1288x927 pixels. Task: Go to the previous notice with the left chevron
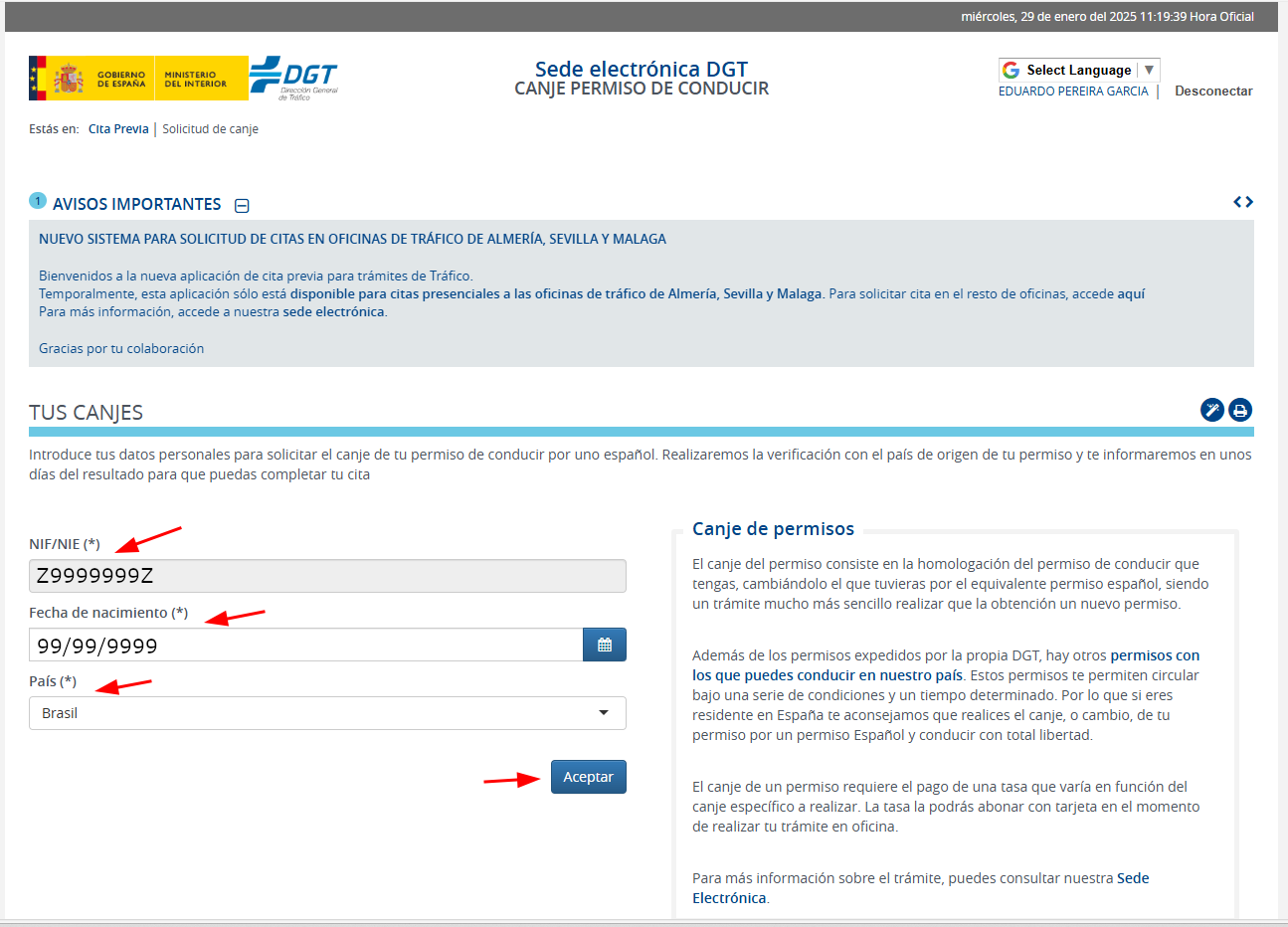click(1237, 202)
